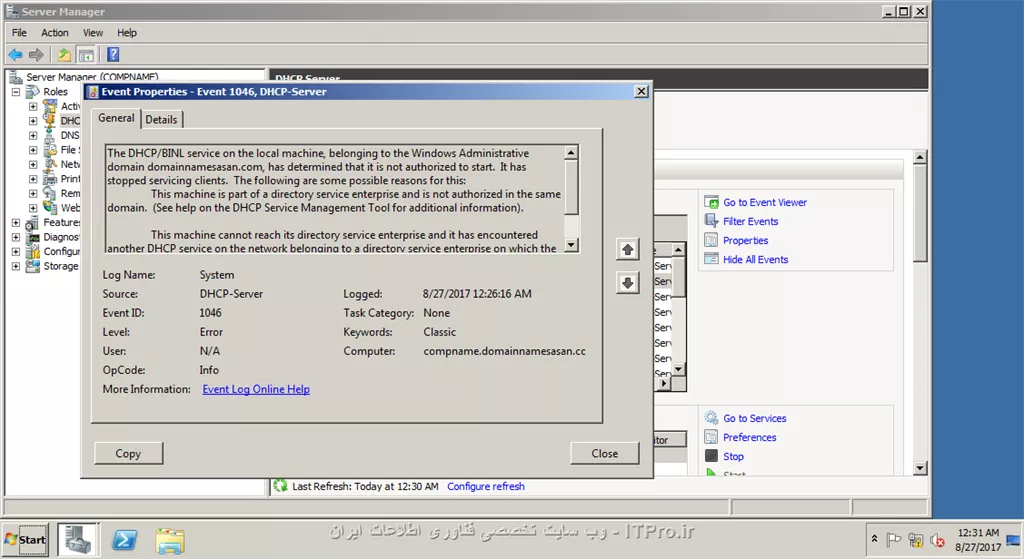Click the Filter Events icon
The image size is (1024, 559).
[x=711, y=221]
